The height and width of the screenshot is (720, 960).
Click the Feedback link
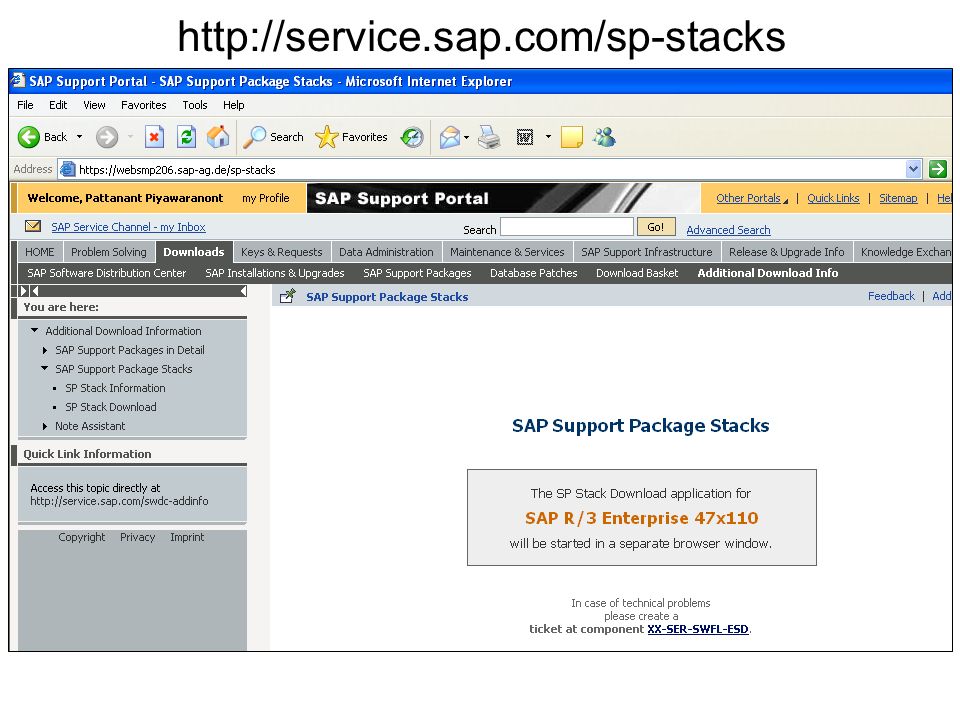(x=891, y=296)
